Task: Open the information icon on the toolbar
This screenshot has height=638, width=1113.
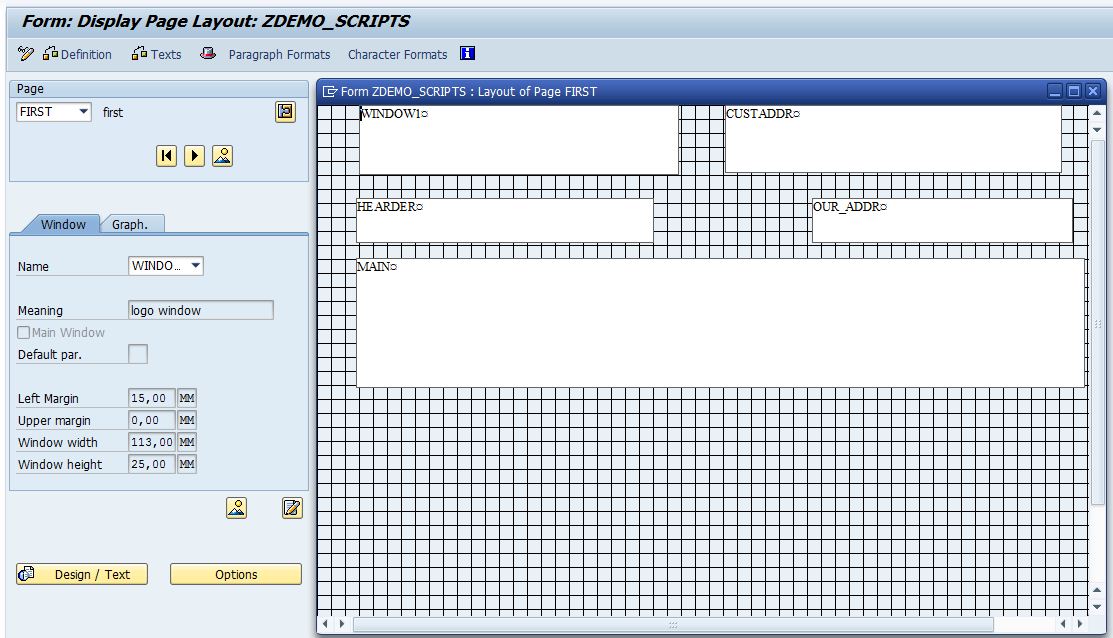Action: (x=466, y=54)
